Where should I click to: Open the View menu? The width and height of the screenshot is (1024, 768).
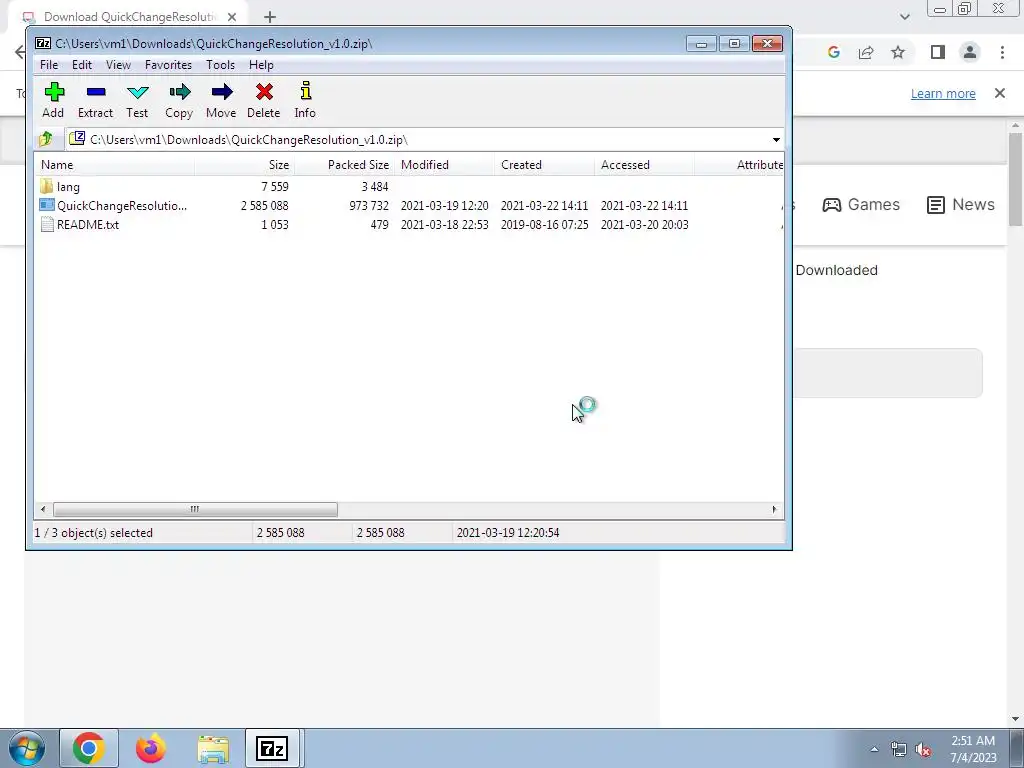coord(118,65)
